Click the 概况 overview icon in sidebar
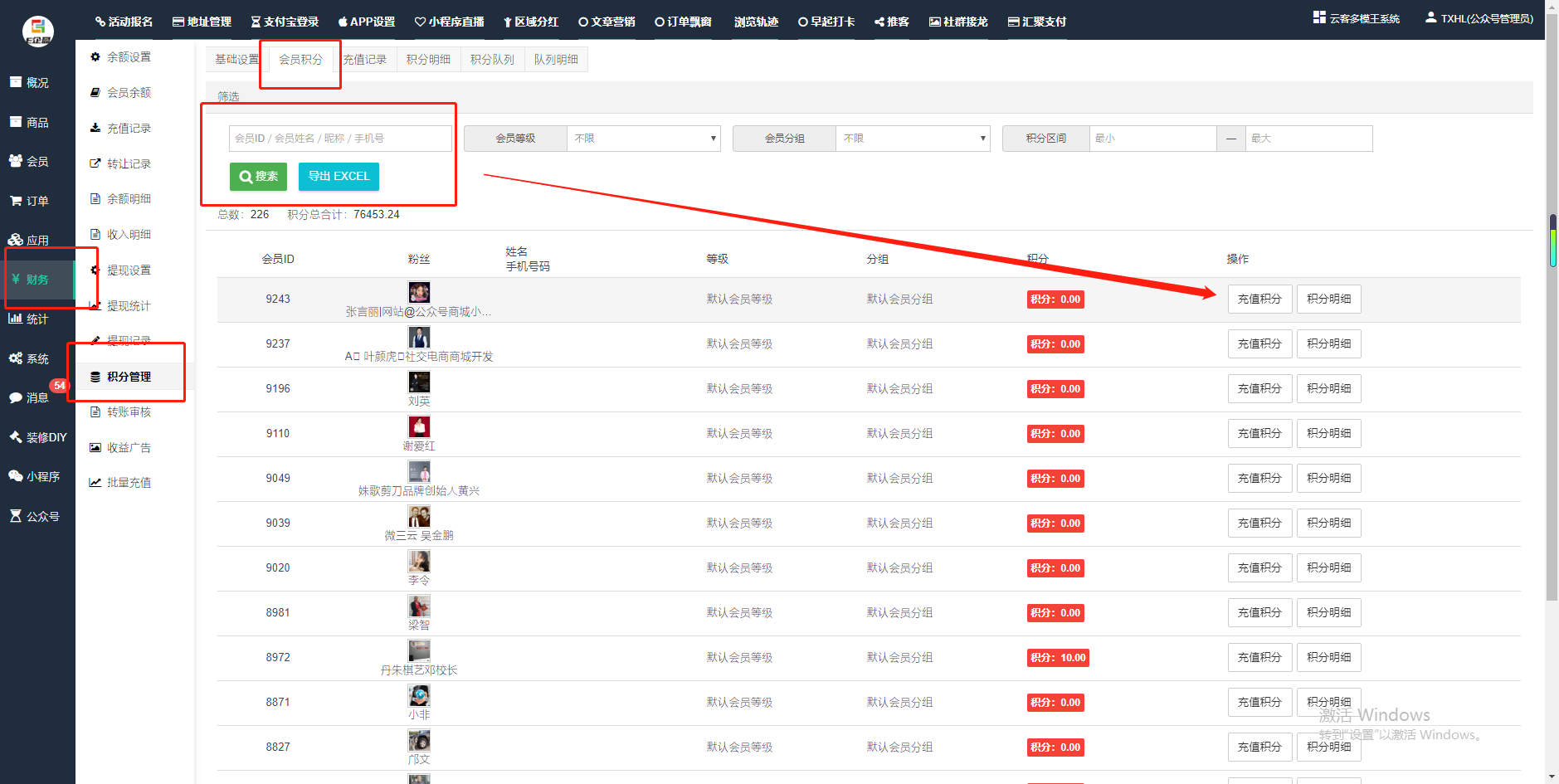This screenshot has height=784, width=1559. tap(16, 82)
